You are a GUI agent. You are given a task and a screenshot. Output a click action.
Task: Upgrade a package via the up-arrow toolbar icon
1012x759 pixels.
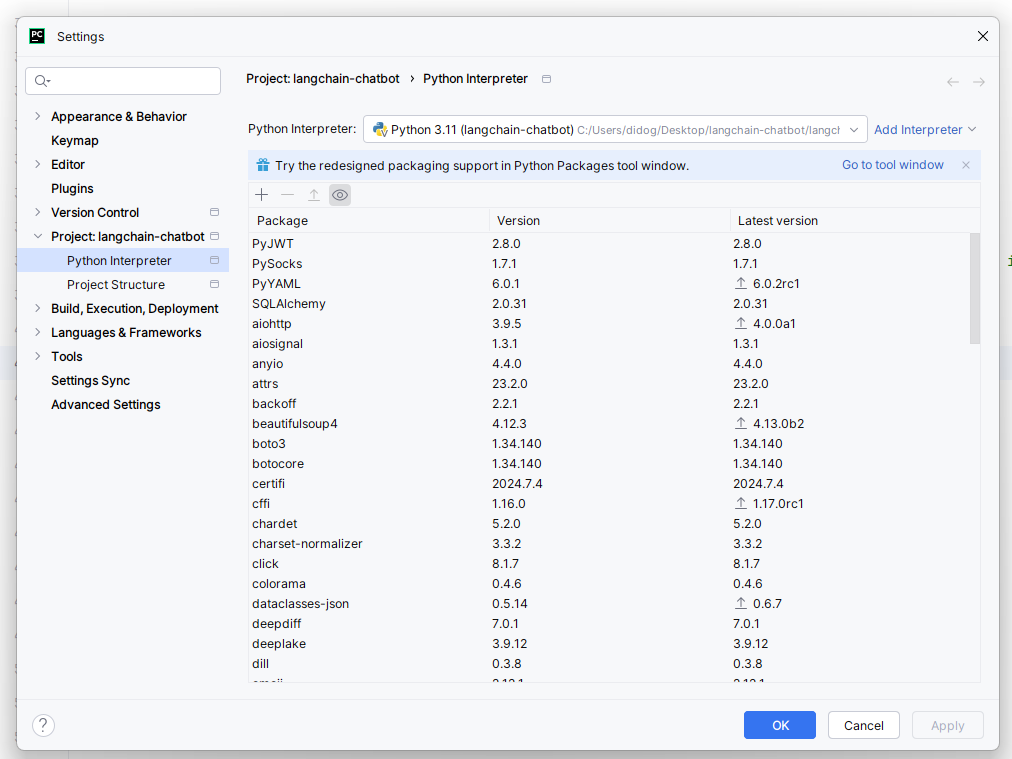coord(313,194)
